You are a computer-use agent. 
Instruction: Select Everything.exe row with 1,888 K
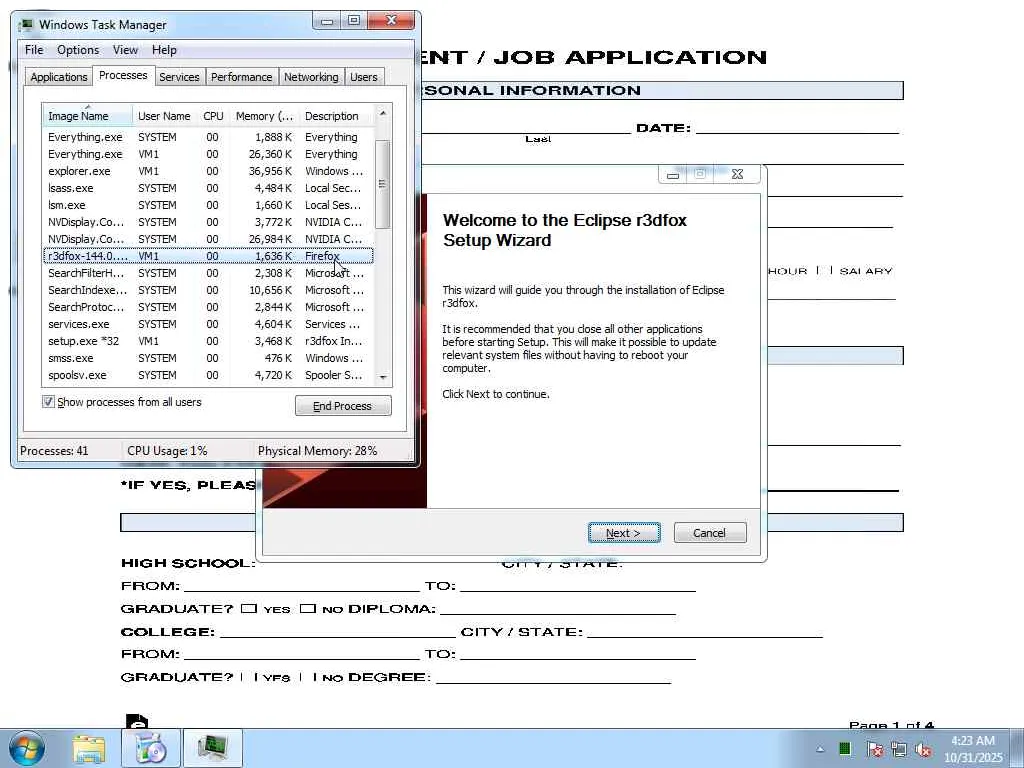(x=208, y=137)
